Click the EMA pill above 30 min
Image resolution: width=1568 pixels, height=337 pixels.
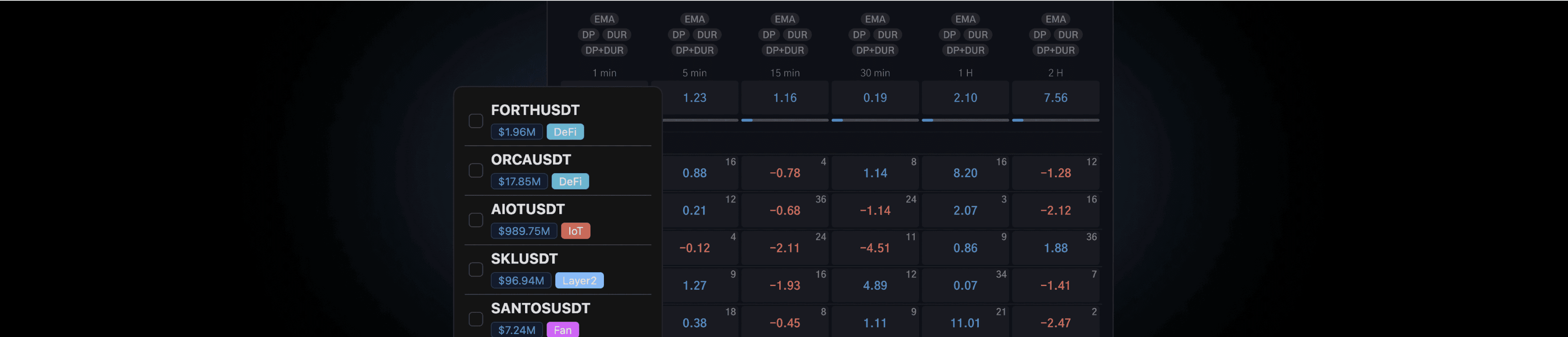pos(875,20)
